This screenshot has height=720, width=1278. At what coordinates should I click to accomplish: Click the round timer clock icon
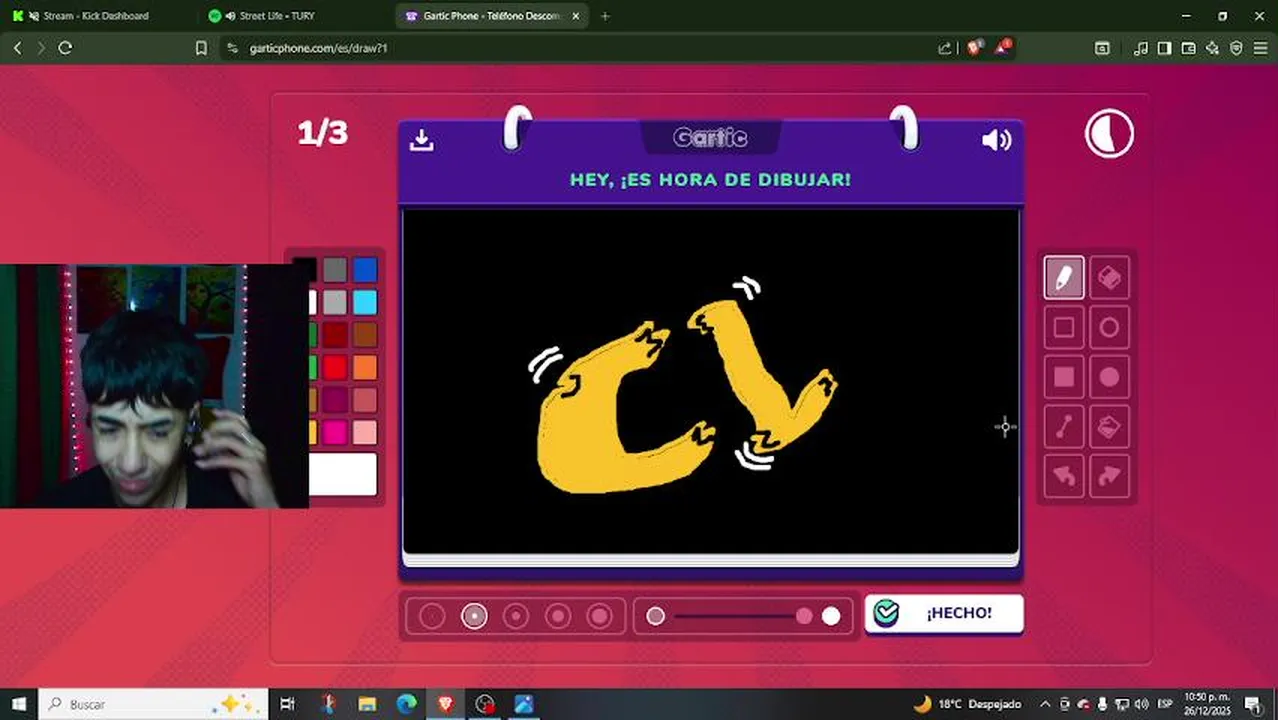pyautogui.click(x=1109, y=134)
